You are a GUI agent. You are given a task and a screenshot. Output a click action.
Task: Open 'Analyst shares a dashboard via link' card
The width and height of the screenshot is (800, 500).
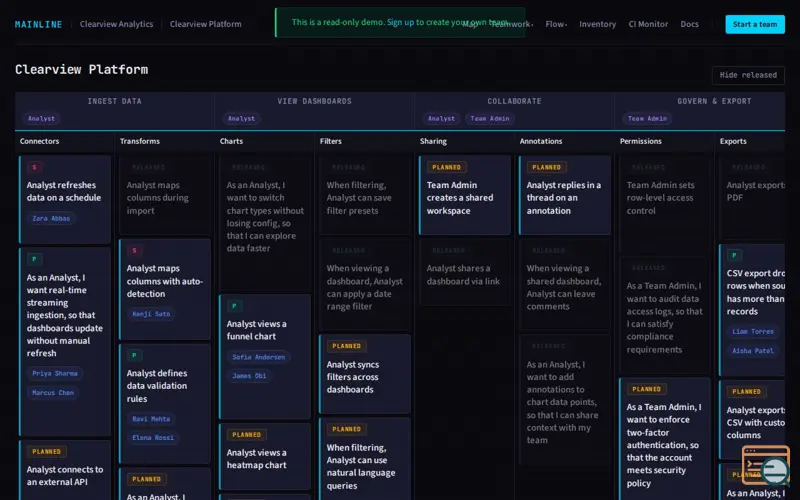point(464,272)
